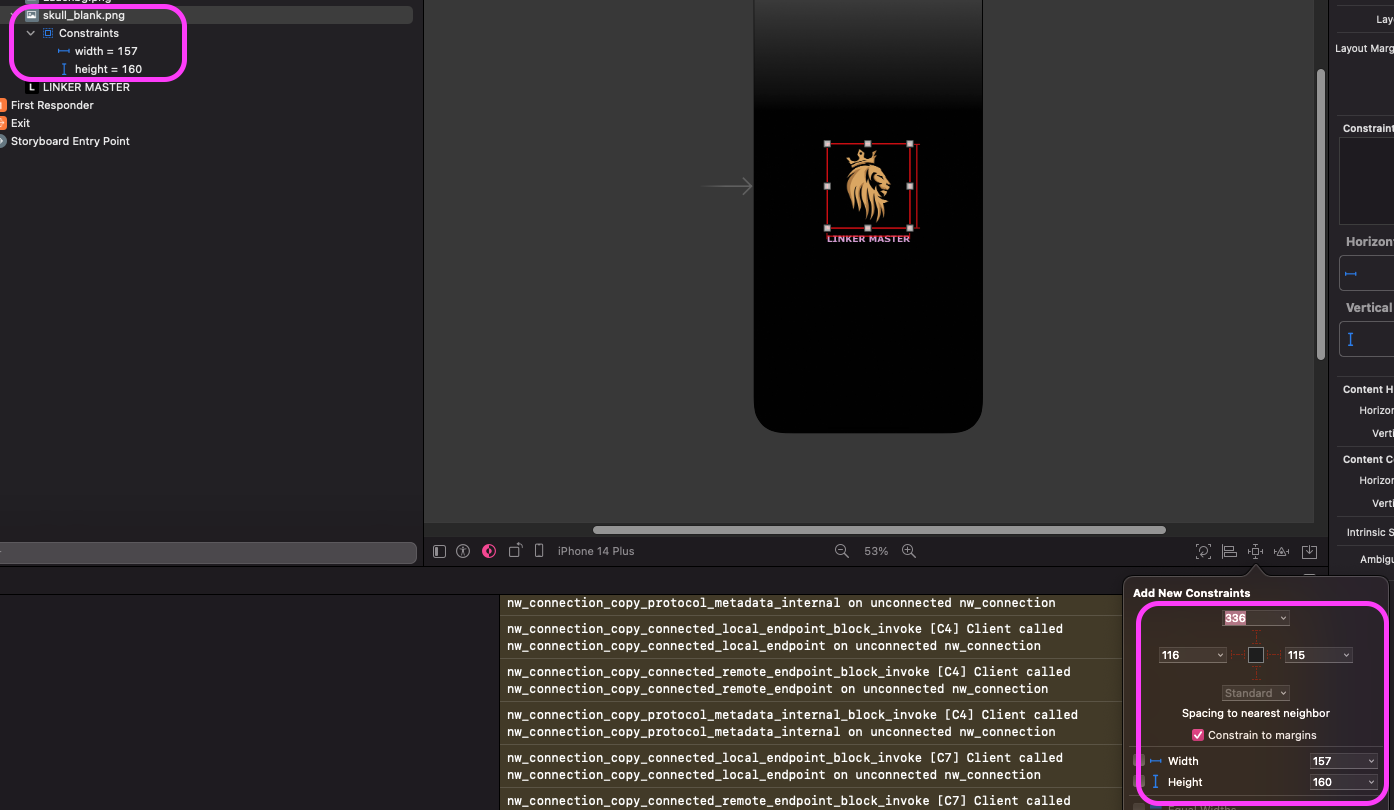This screenshot has height=810, width=1394.
Task: Select Storyboard Entry Point in outline
Action: 70,141
